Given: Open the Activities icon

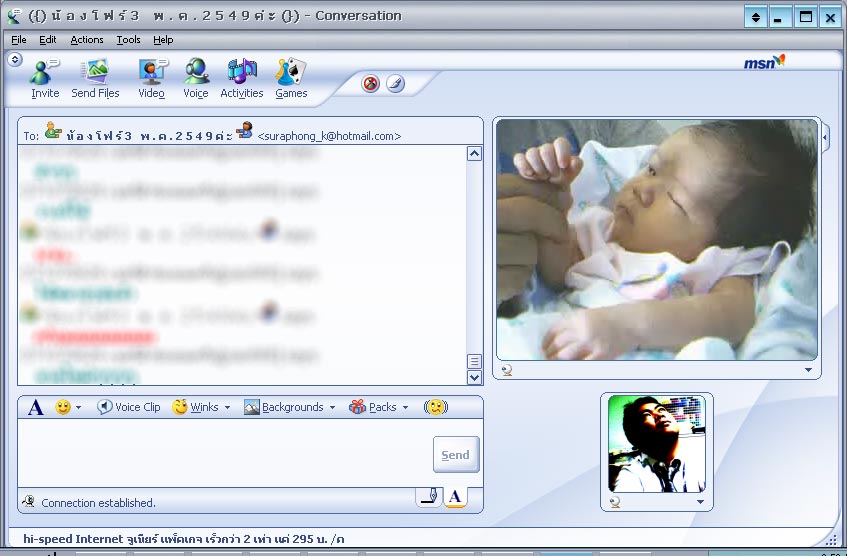Looking at the screenshot, I should coord(241,78).
